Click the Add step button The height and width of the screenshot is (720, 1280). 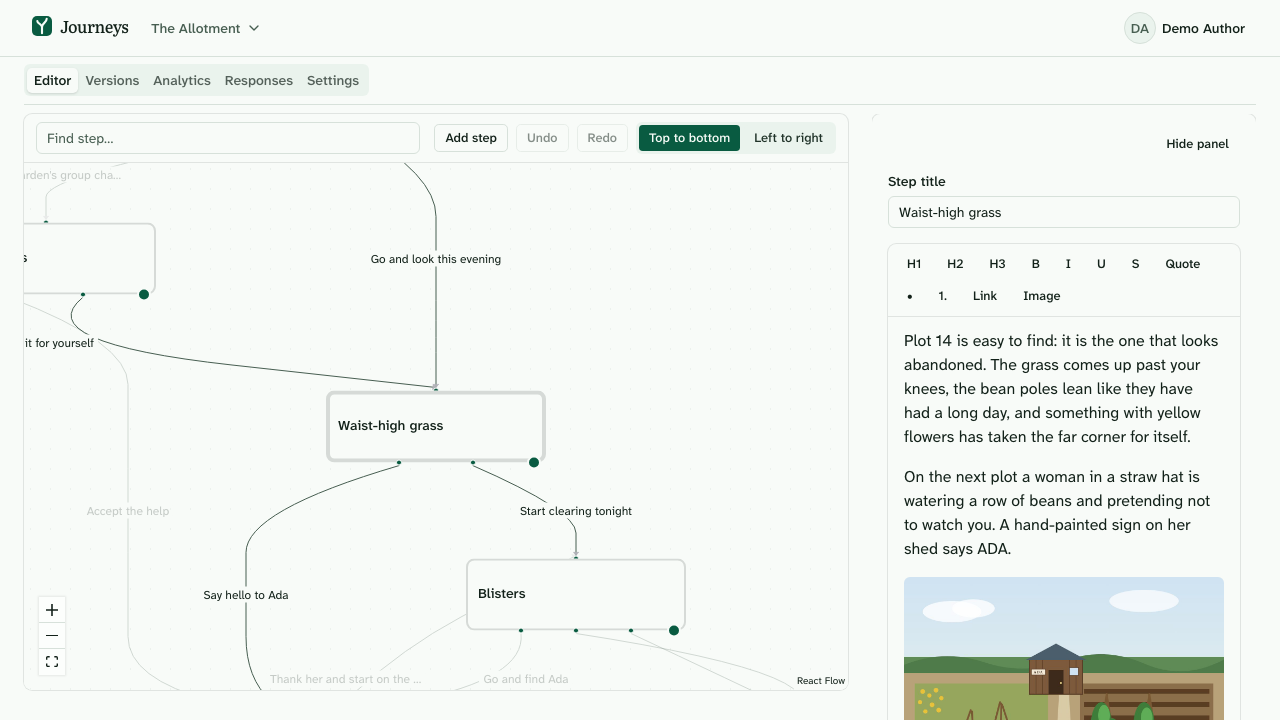471,138
